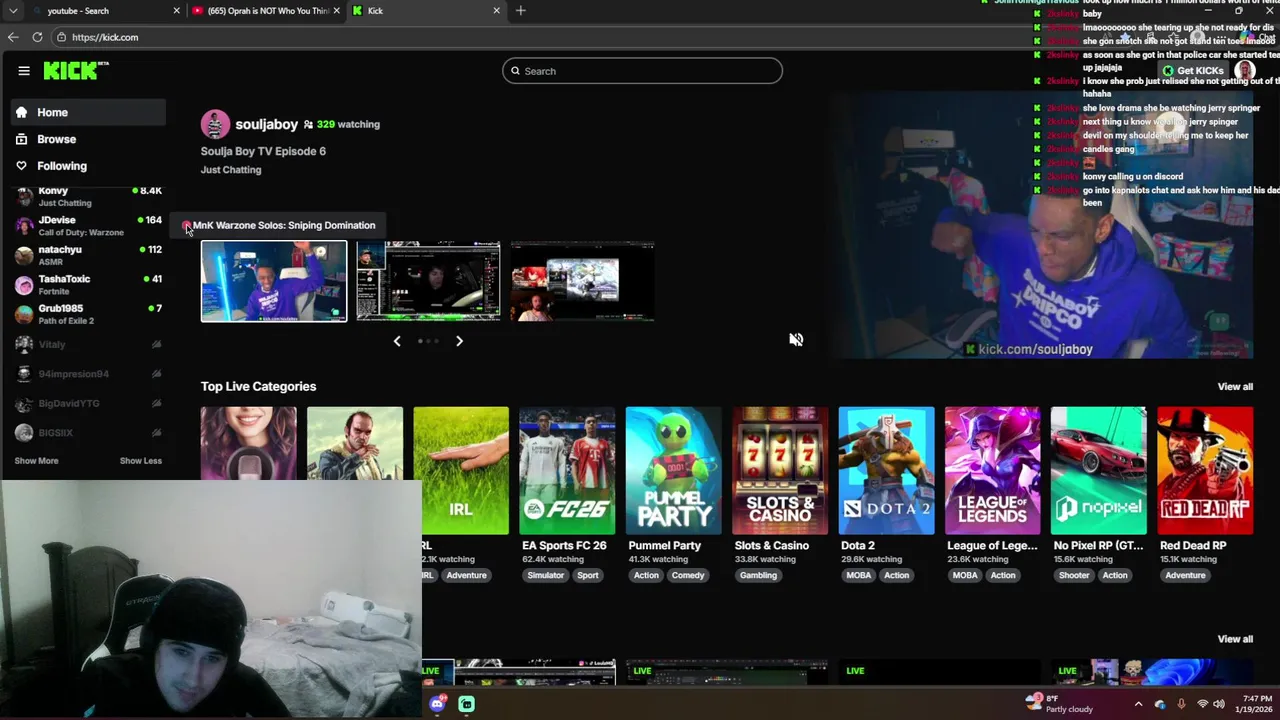Open offline 94impresion94 channel

coord(88,374)
